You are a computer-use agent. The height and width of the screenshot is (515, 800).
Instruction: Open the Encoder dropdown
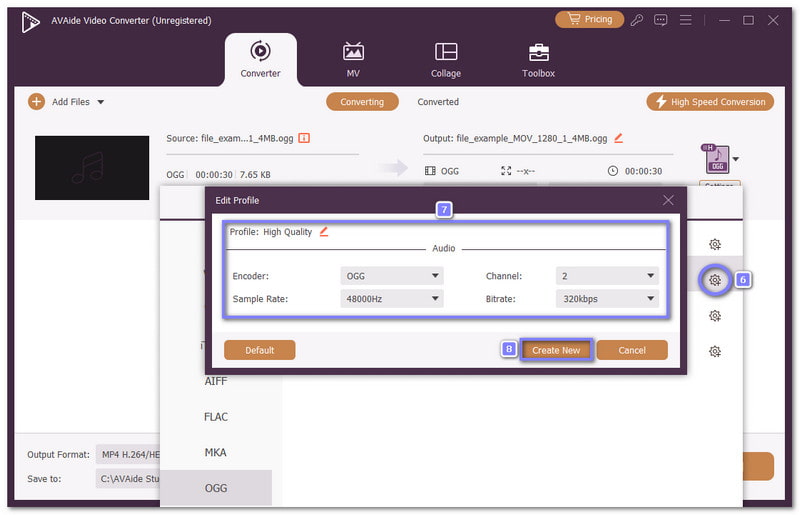[x=391, y=275]
